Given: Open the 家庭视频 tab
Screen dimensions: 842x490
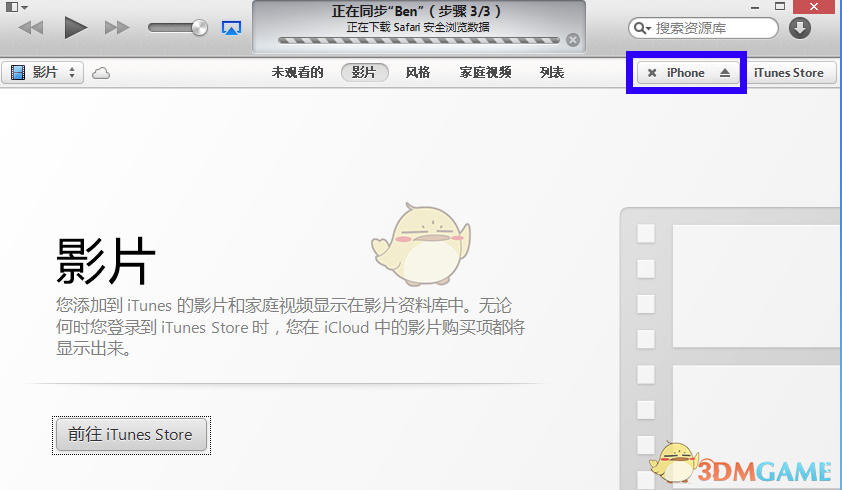Looking at the screenshot, I should [x=485, y=73].
